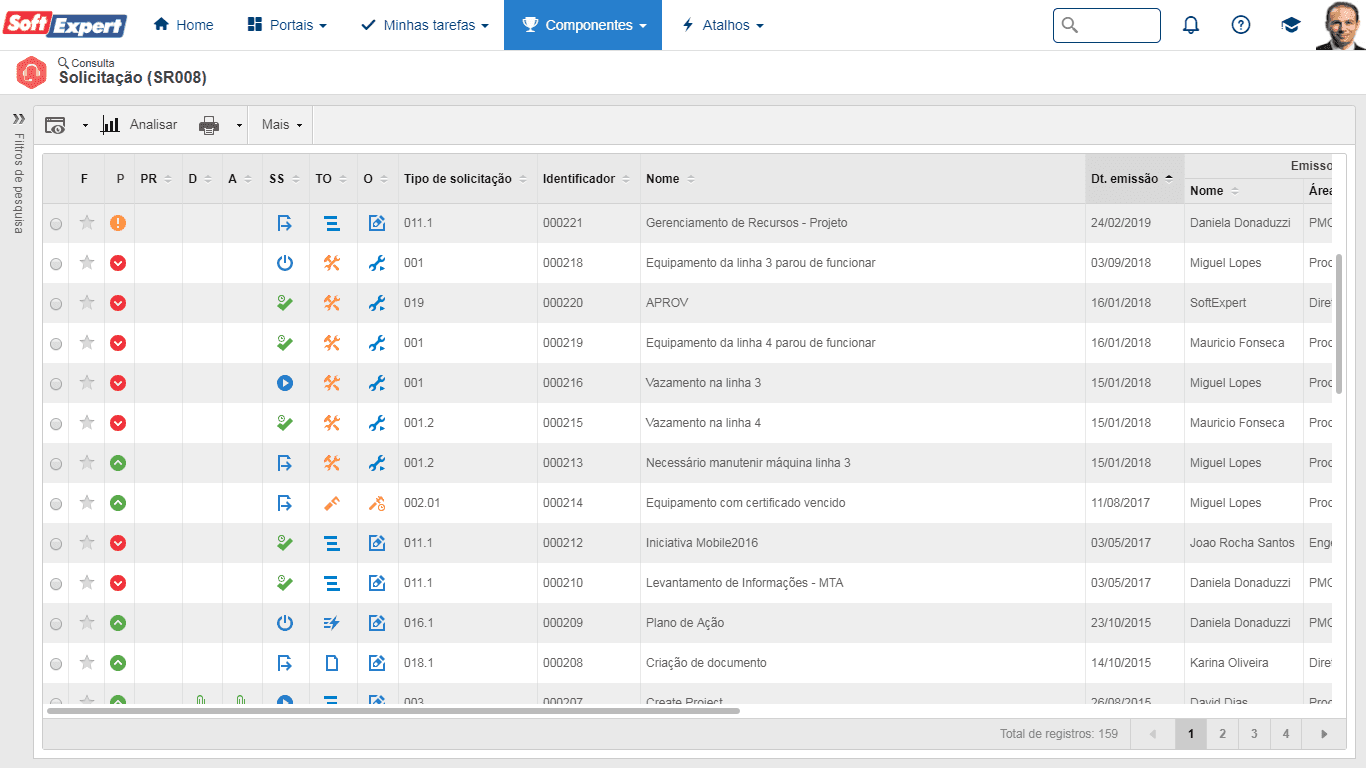
Task: Sort by Emissor Nome column header
Action: click(1243, 191)
